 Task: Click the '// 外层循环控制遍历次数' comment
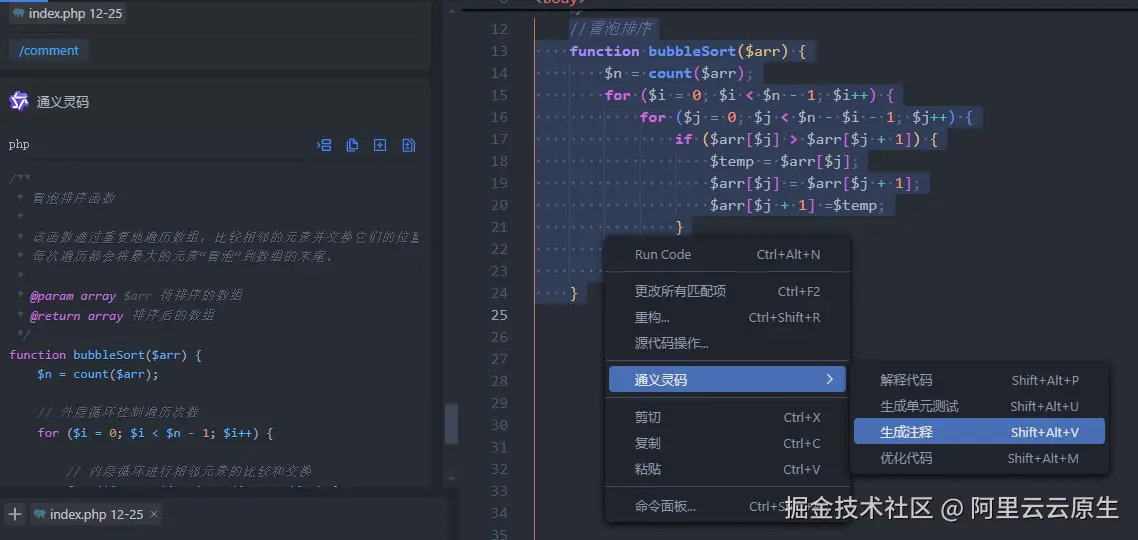click(118, 413)
